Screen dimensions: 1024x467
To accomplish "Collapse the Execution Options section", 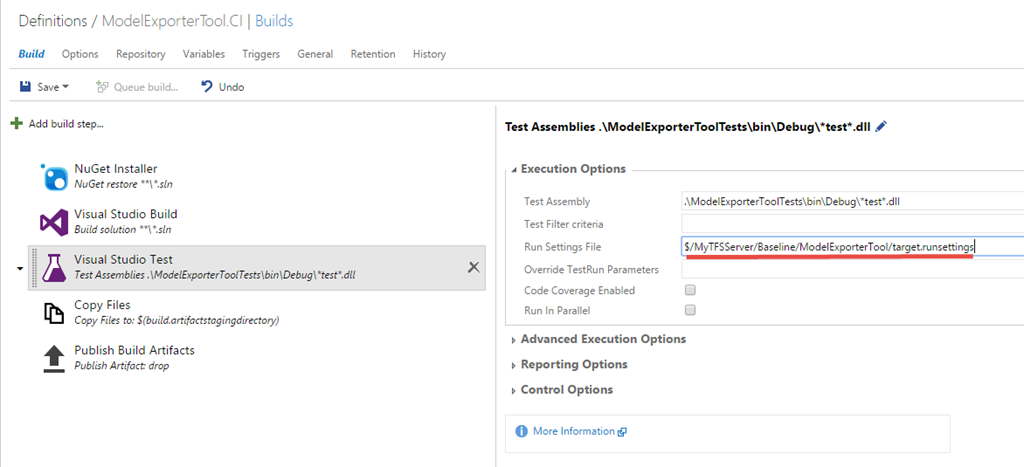I will [x=572, y=169].
